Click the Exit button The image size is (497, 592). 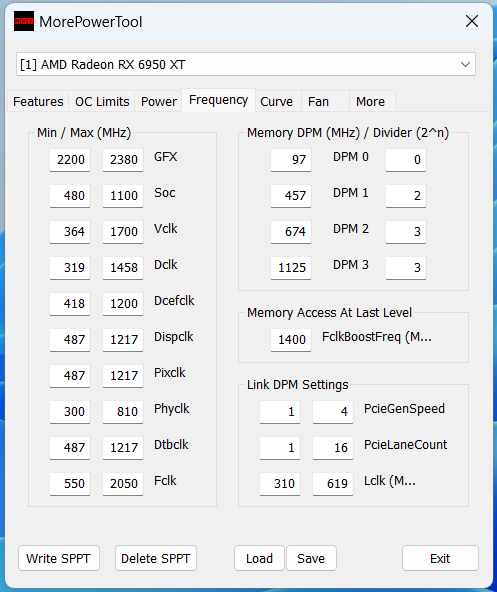[440, 558]
